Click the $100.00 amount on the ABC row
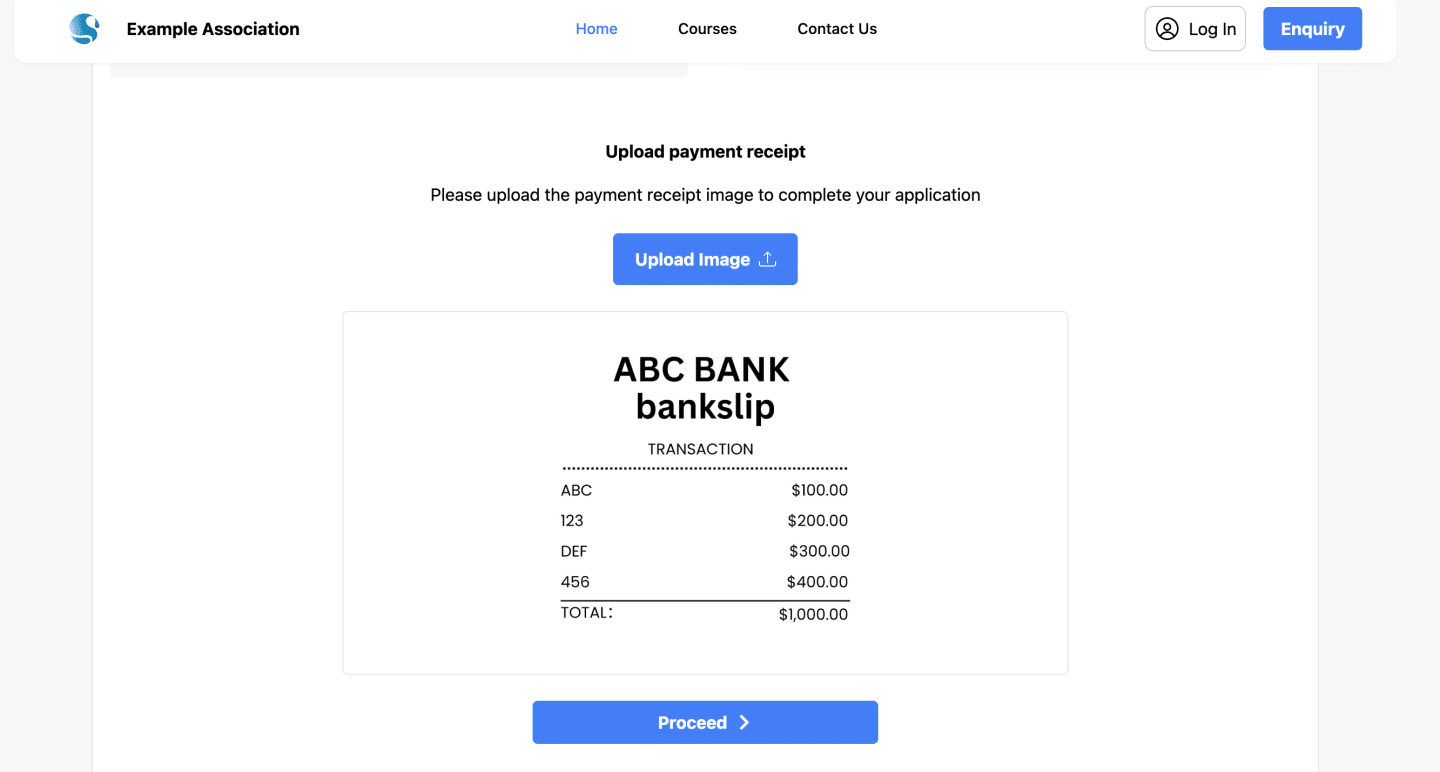 [x=819, y=490]
